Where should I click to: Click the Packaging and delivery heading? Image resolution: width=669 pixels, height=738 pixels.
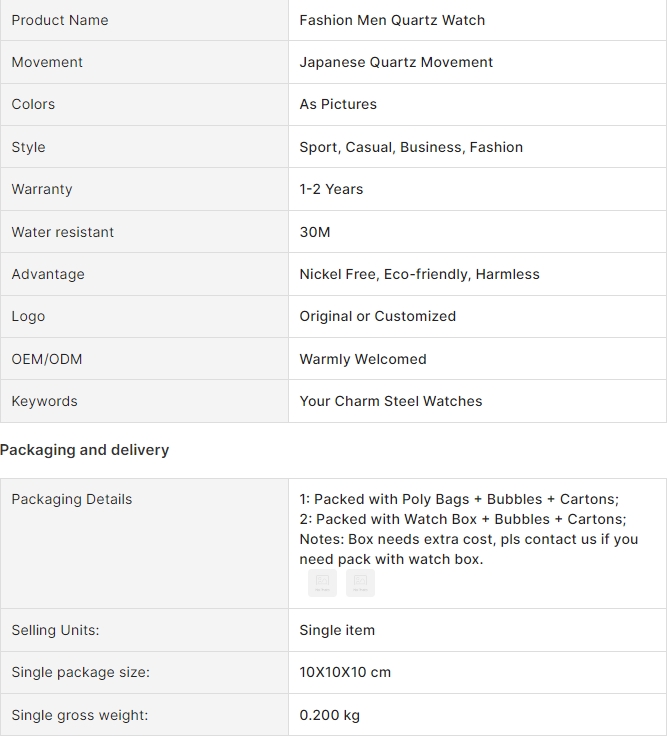[84, 450]
